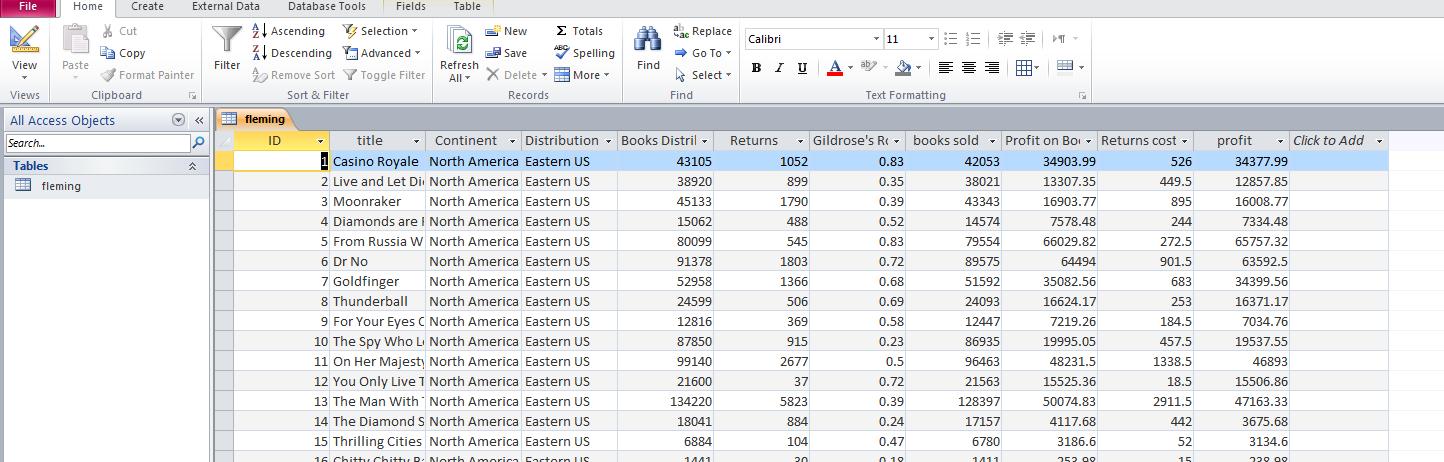Click the books sold column header
The width and height of the screenshot is (1444, 462).
point(953,141)
